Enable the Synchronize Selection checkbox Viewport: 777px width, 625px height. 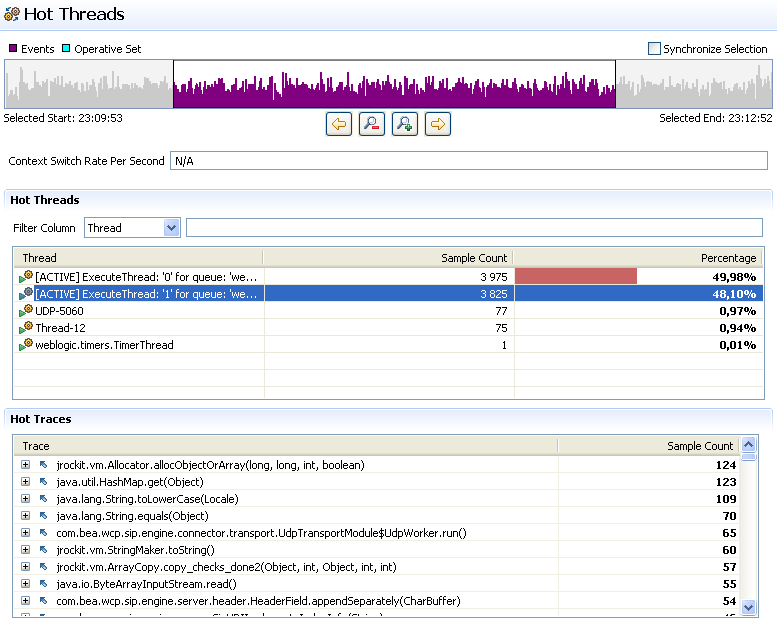[654, 49]
